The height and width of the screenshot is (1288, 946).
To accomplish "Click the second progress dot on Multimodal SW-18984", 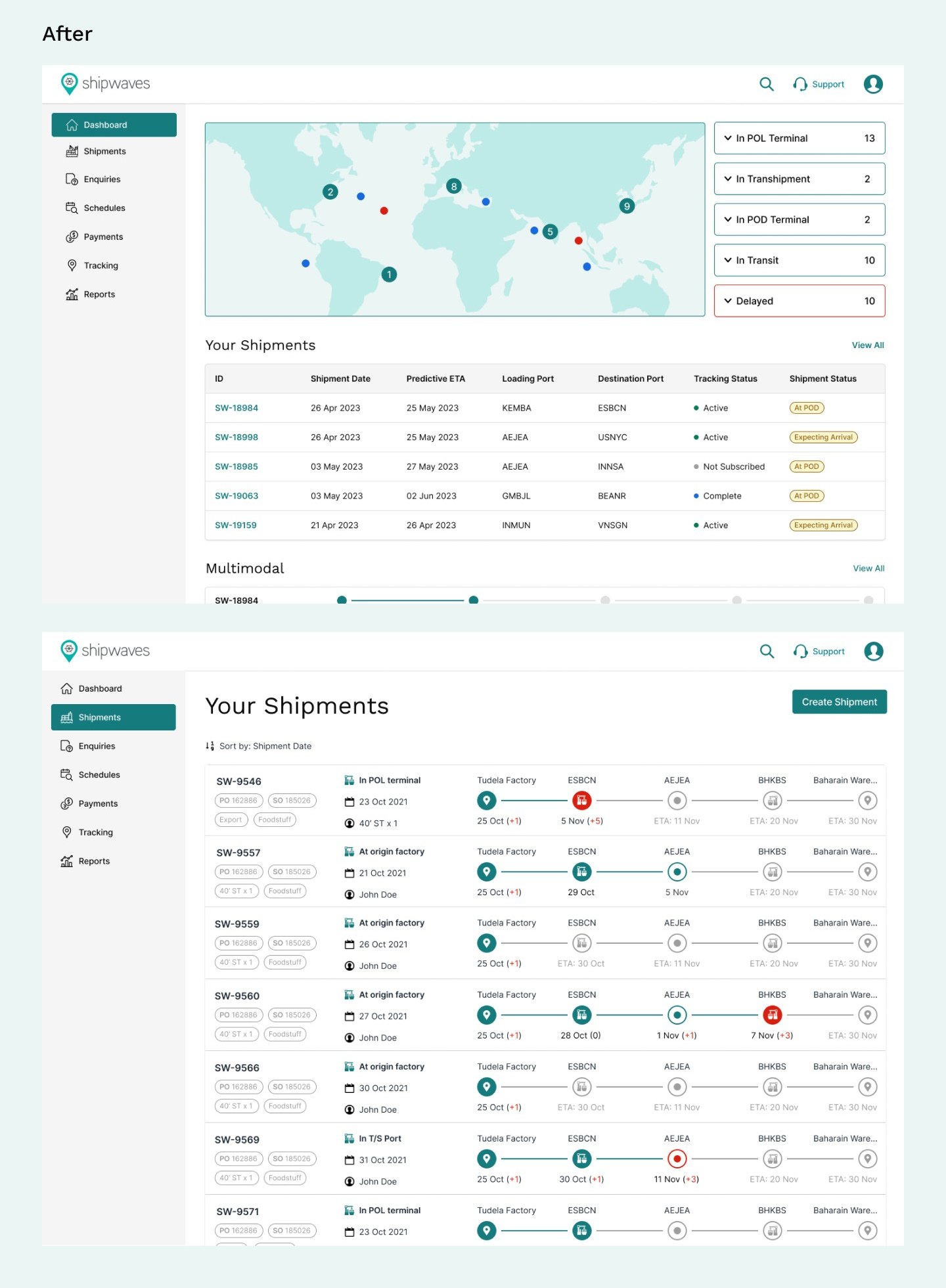I will (x=473, y=600).
